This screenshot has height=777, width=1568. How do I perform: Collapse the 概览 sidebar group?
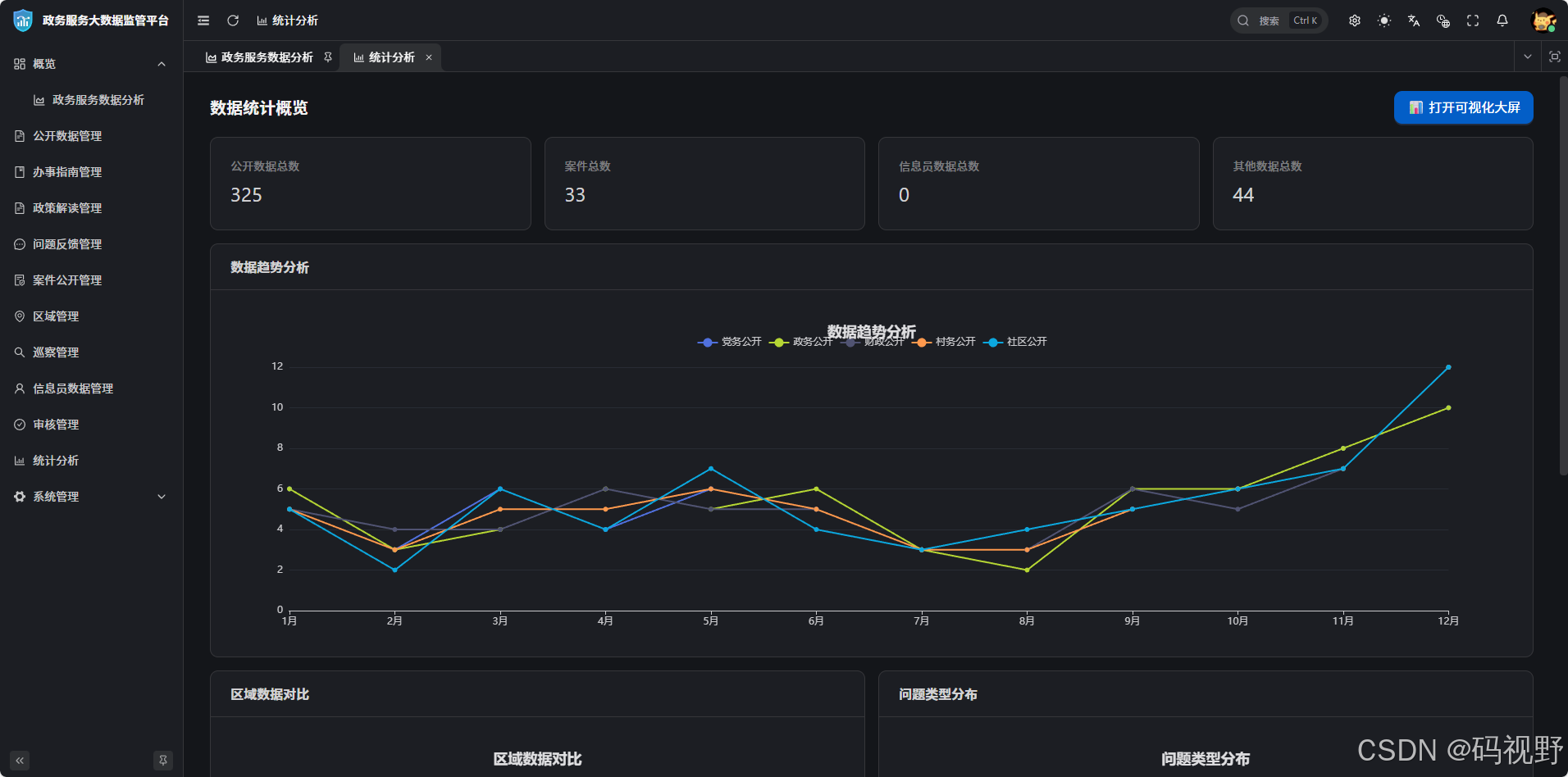click(x=91, y=64)
